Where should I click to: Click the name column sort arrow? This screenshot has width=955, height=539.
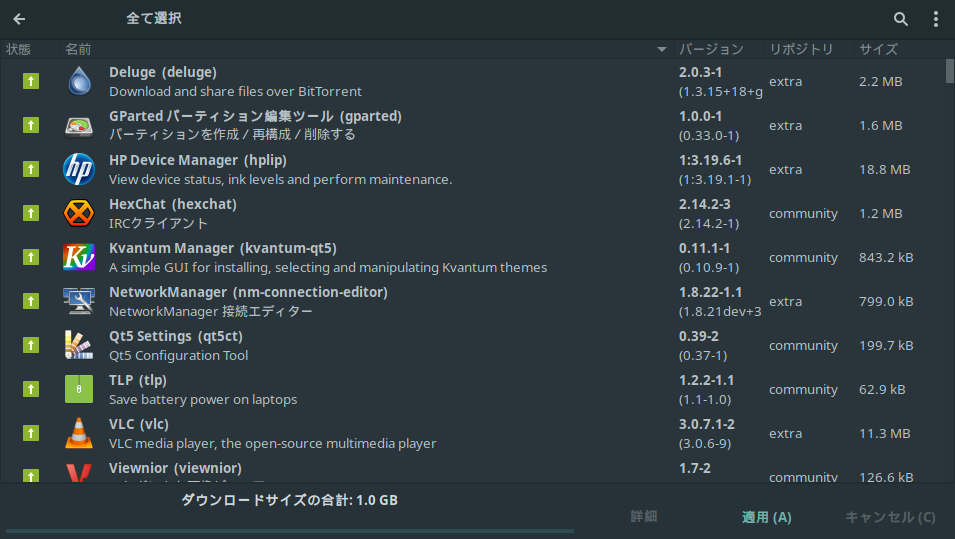(x=662, y=49)
